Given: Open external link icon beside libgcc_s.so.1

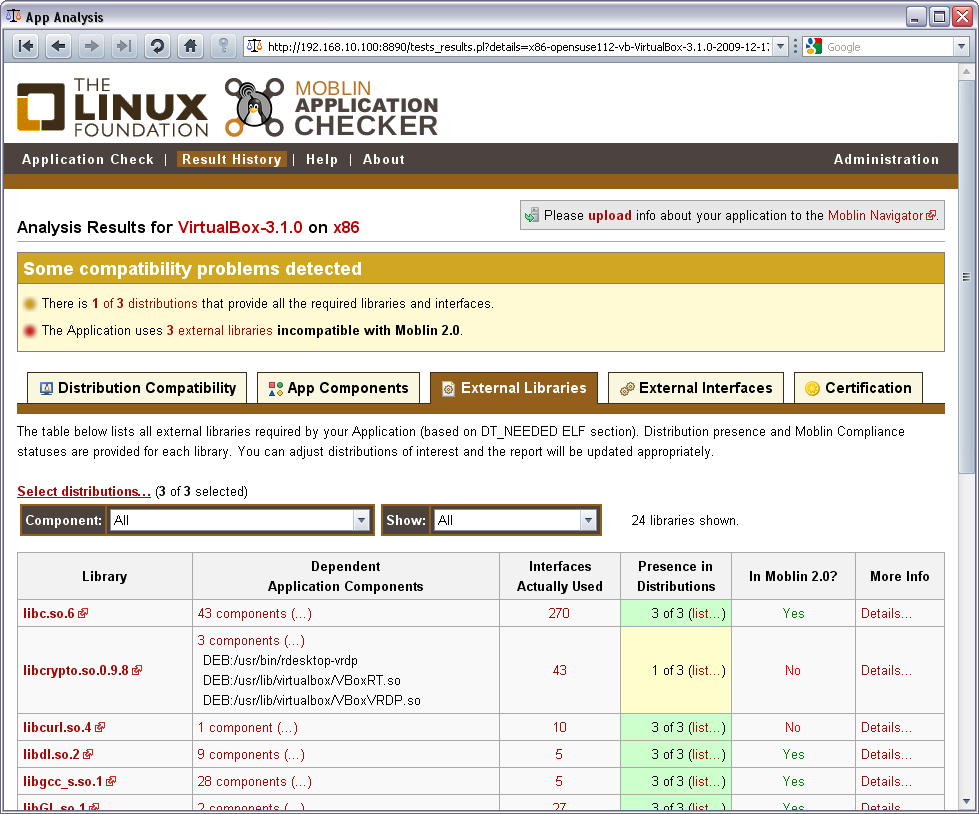Looking at the screenshot, I should 111,781.
